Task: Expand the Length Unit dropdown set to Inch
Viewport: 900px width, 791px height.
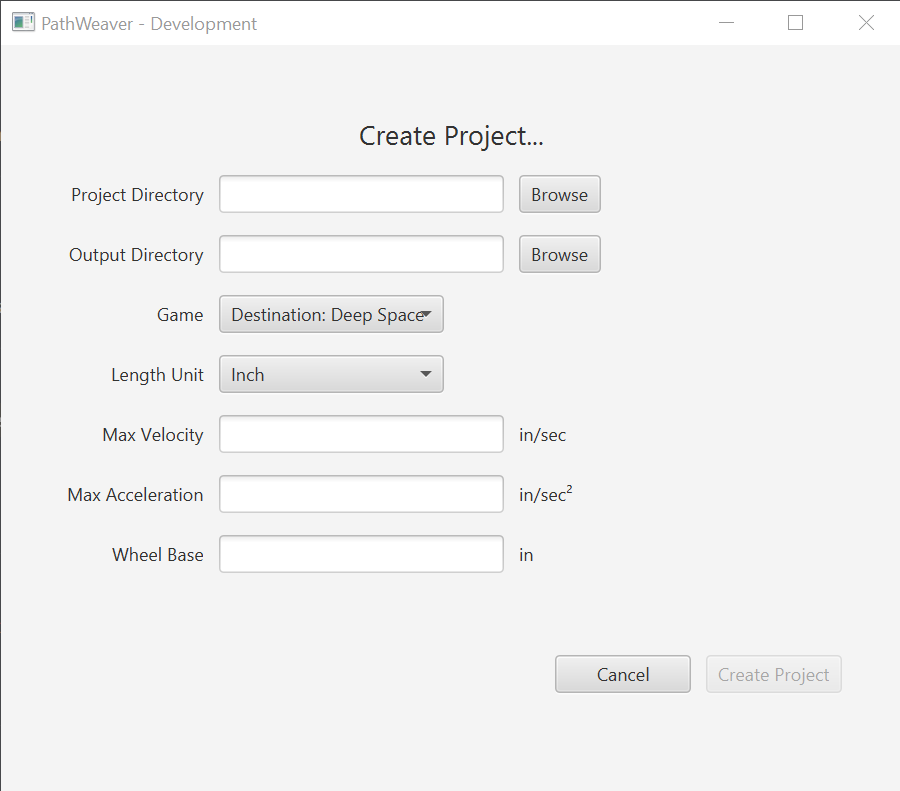Action: pyautogui.click(x=331, y=374)
